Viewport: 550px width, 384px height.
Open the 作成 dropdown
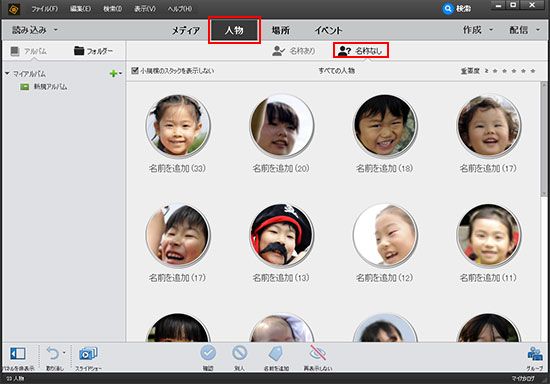(477, 30)
